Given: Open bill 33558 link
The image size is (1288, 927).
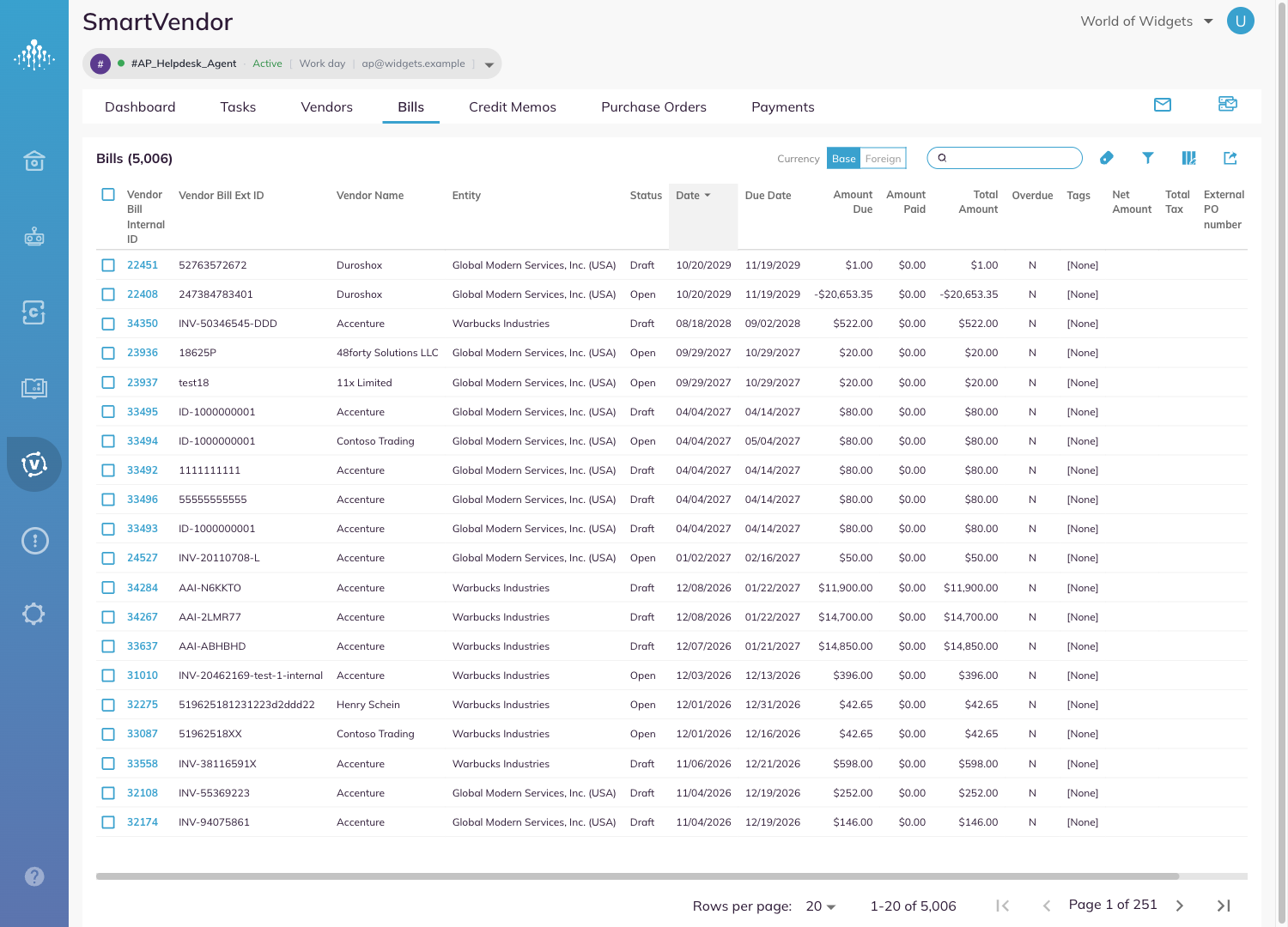Looking at the screenshot, I should (143, 764).
